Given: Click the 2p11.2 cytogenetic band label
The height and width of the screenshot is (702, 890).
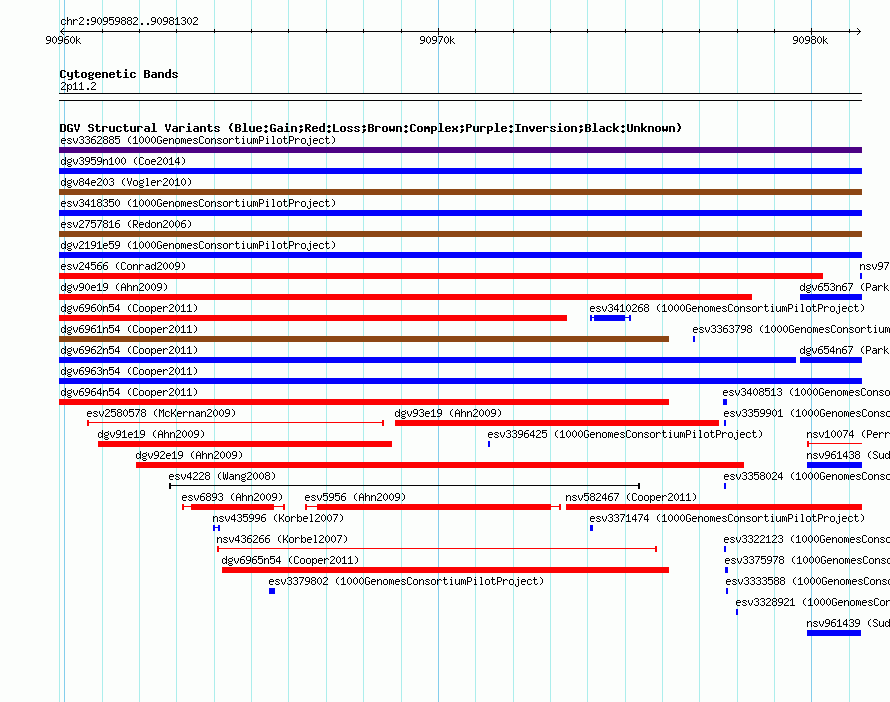Looking at the screenshot, I should 78,86.
